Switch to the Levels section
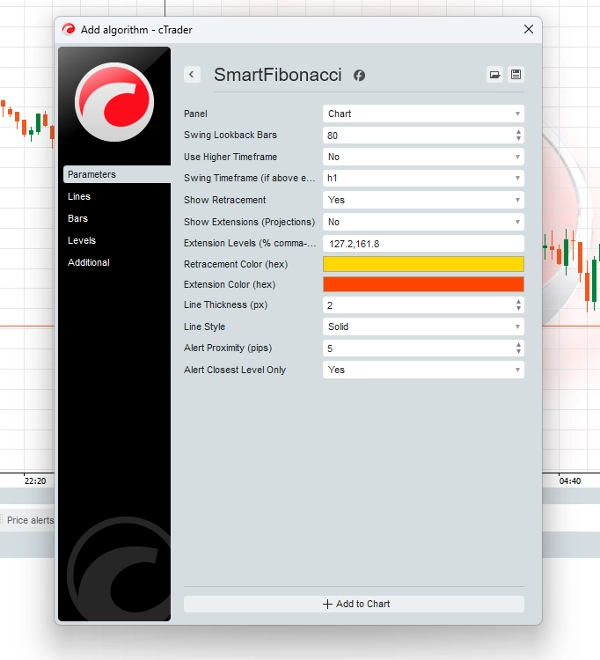Image resolution: width=600 pixels, height=660 pixels. click(x=82, y=240)
